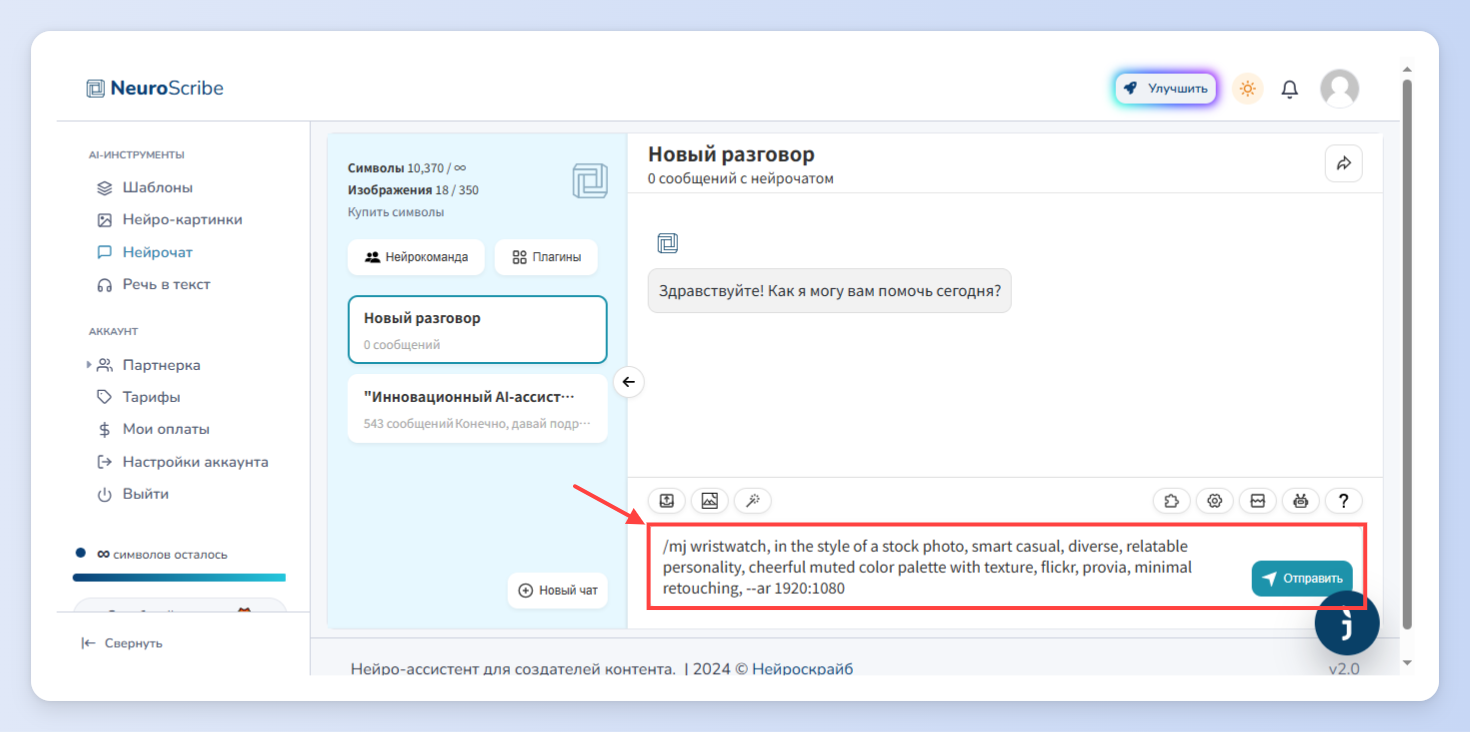Open the Нейрокоманда button
The image size is (1470, 732).
[416, 257]
